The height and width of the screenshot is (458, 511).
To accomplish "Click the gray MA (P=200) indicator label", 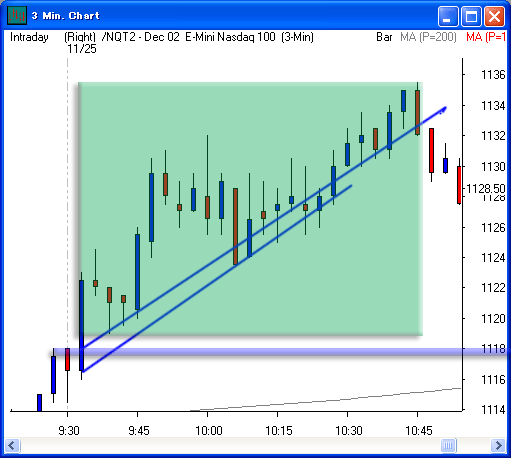I will tap(428, 37).
